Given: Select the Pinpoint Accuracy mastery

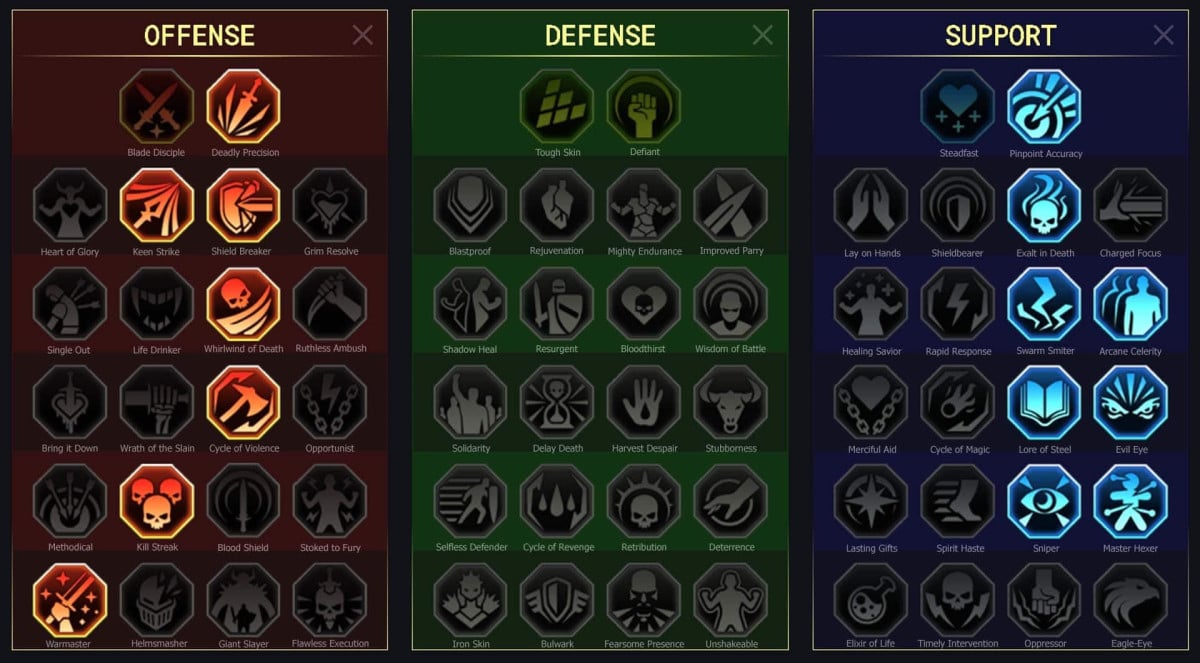Looking at the screenshot, I should click(1045, 107).
